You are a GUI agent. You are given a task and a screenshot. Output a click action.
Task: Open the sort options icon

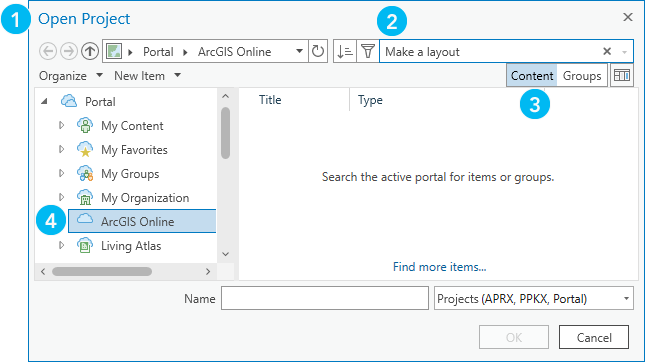(x=345, y=51)
